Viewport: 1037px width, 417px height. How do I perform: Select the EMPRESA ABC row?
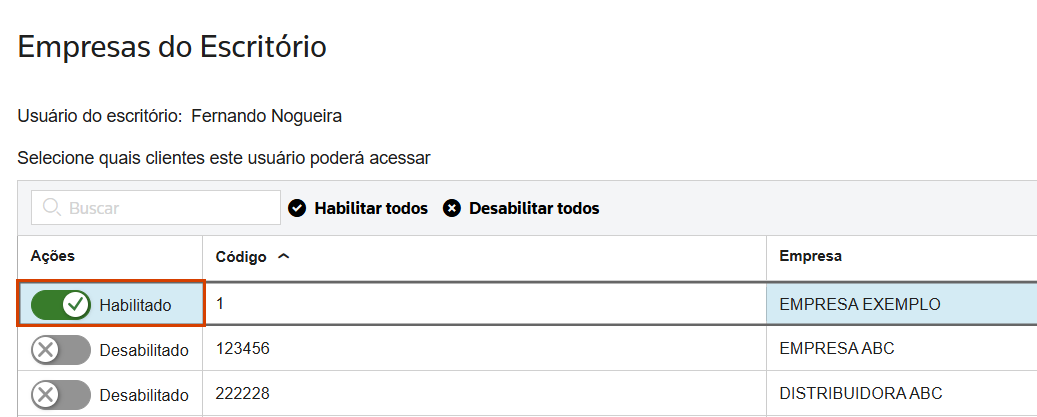click(836, 349)
